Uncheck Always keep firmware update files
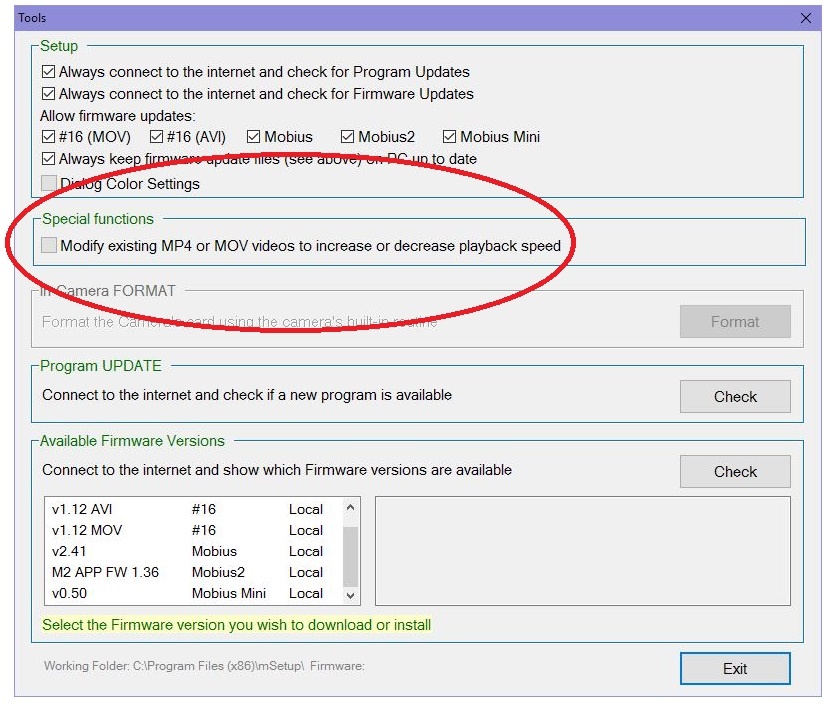This screenshot has height=707, width=823. [49, 159]
